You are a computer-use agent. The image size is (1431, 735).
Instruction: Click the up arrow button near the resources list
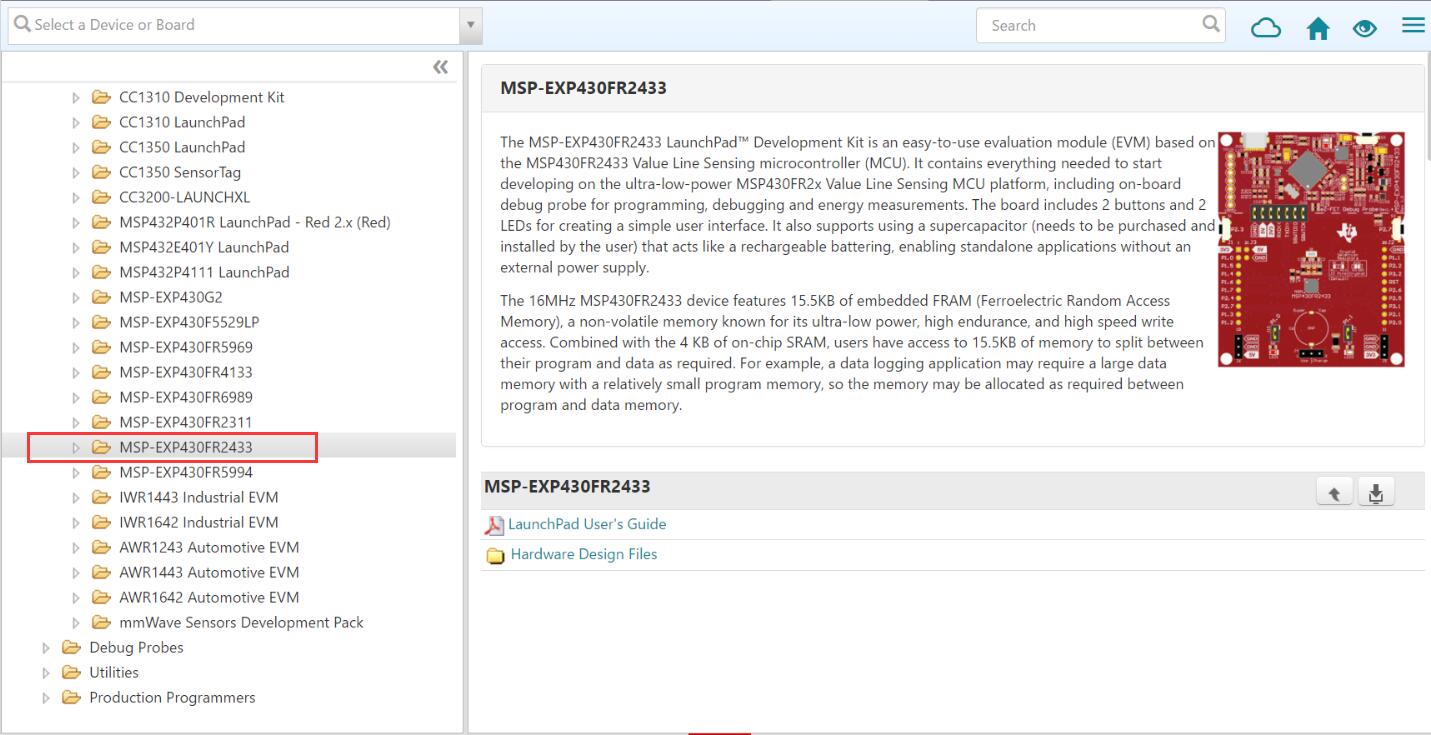click(x=1335, y=492)
